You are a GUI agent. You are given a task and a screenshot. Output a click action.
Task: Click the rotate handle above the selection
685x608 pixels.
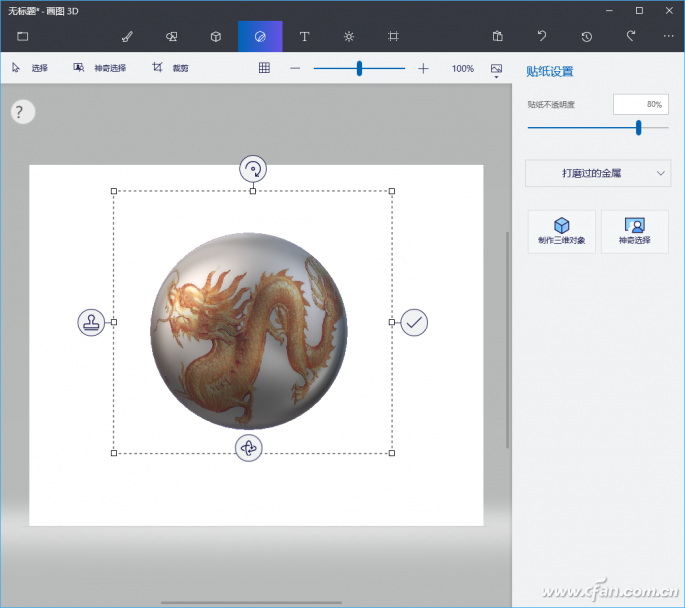click(x=253, y=169)
